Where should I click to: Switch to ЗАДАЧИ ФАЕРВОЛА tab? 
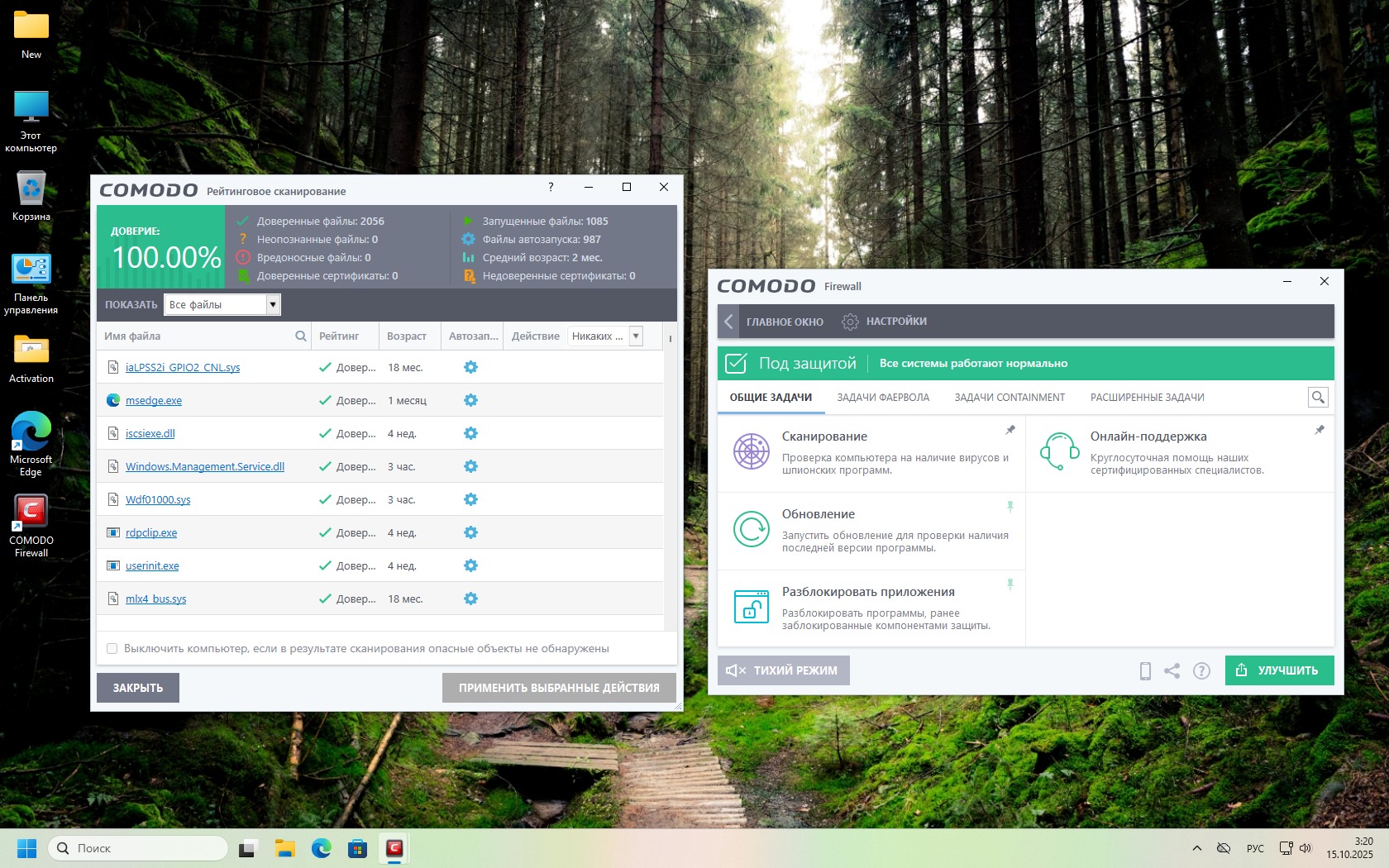883,398
